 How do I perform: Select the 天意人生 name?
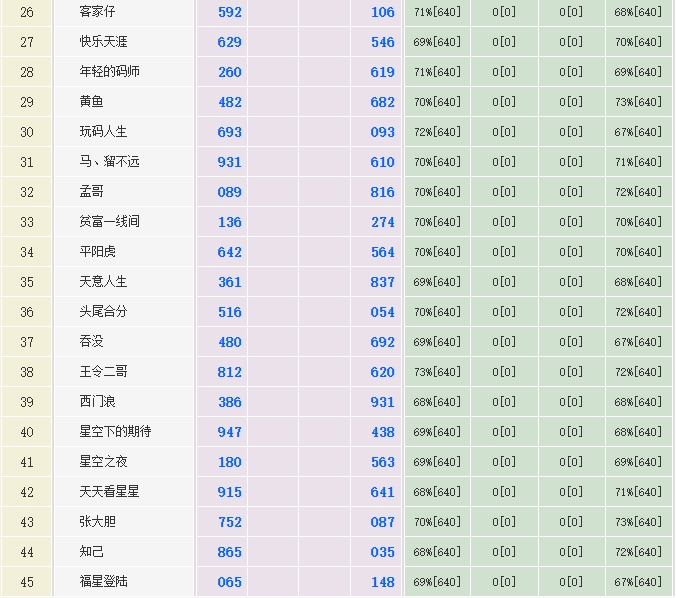coord(104,282)
